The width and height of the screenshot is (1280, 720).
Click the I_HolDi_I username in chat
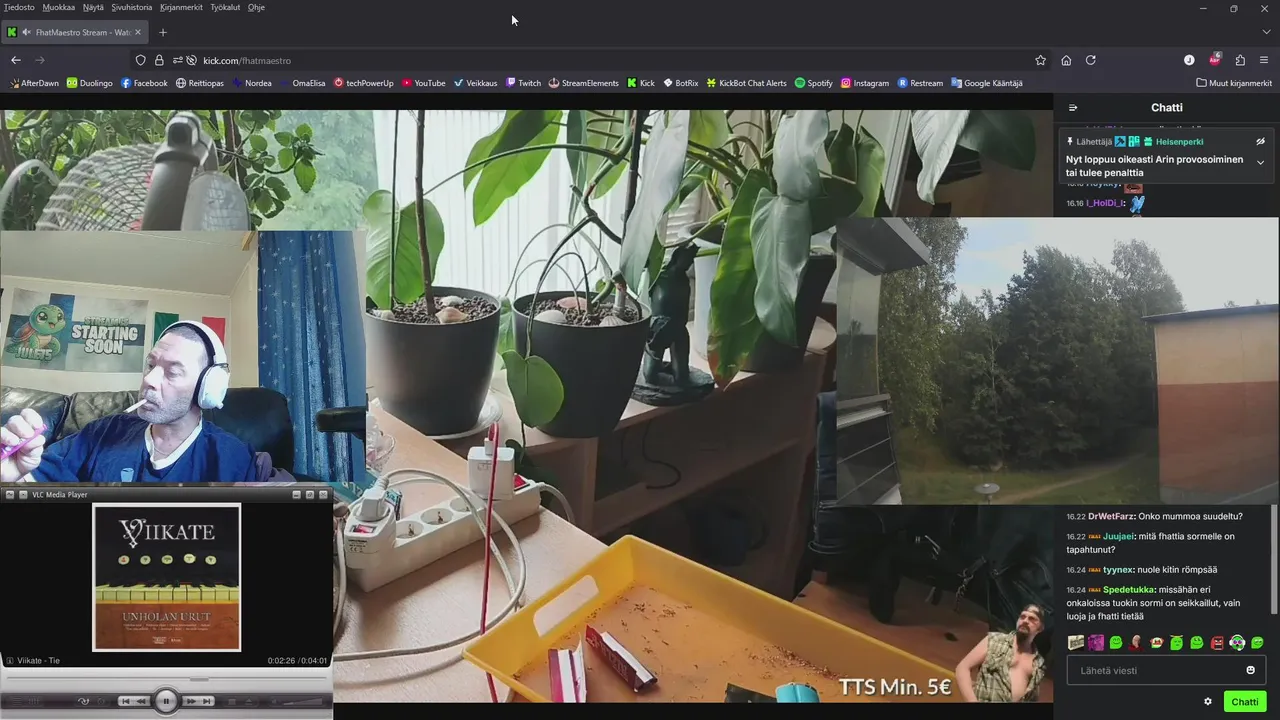(x=1106, y=203)
